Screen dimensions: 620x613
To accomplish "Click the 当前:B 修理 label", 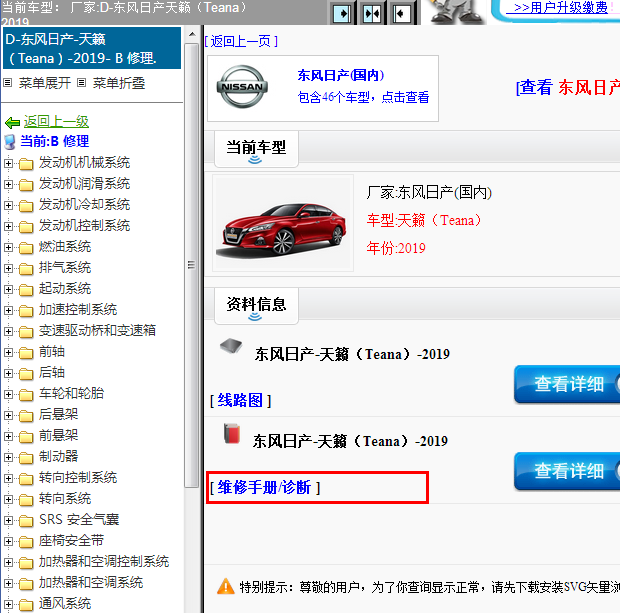I will [x=55, y=141].
